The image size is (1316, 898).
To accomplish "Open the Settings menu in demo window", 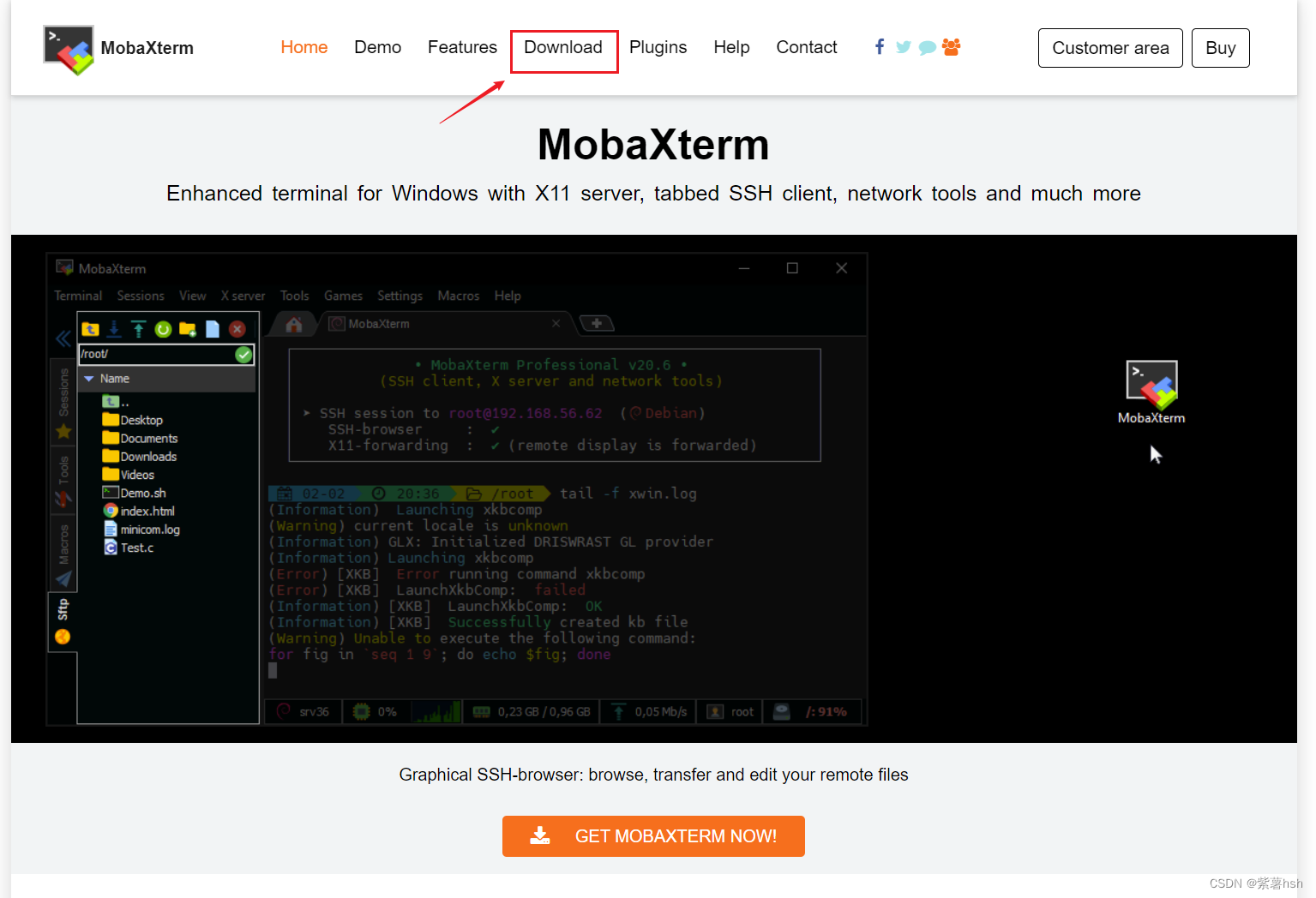I will (400, 296).
